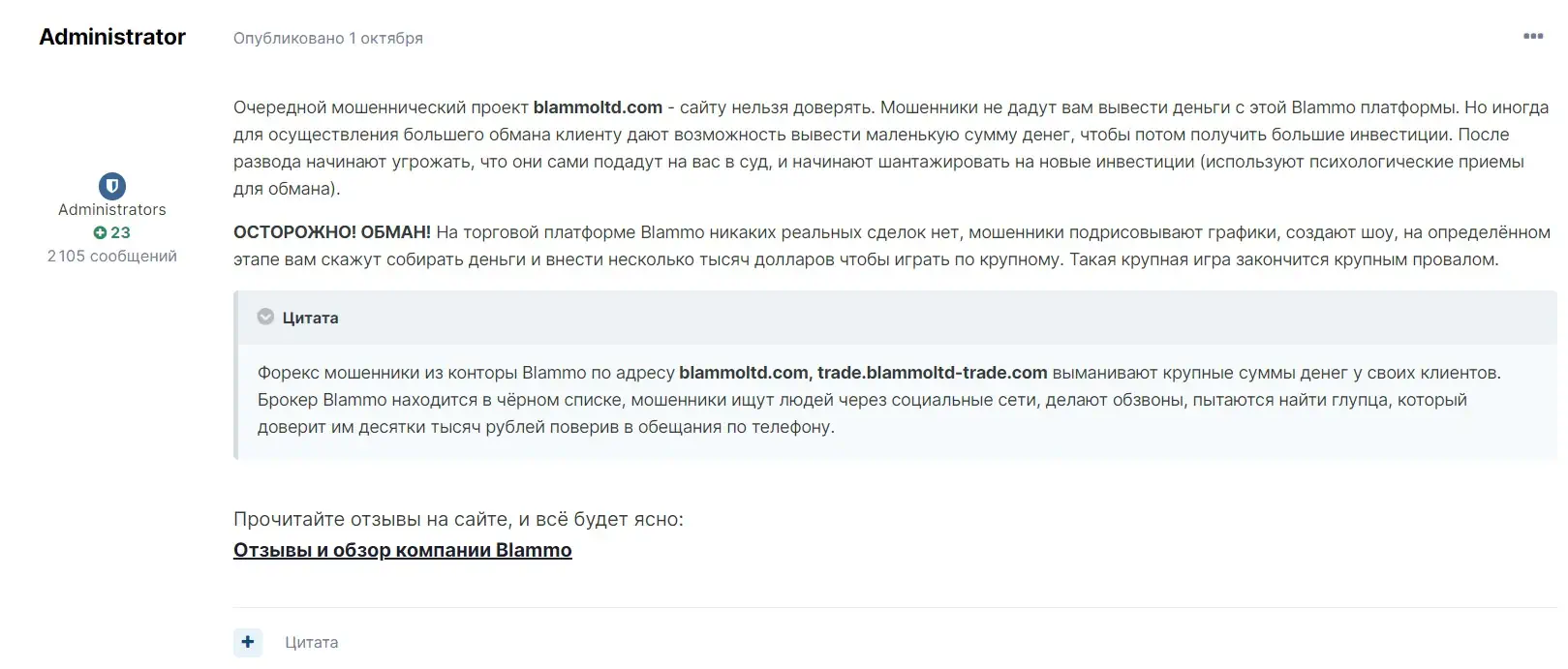This screenshot has width=1568, height=669.
Task: Open the three-dot post options menu
Action: click(x=1533, y=36)
